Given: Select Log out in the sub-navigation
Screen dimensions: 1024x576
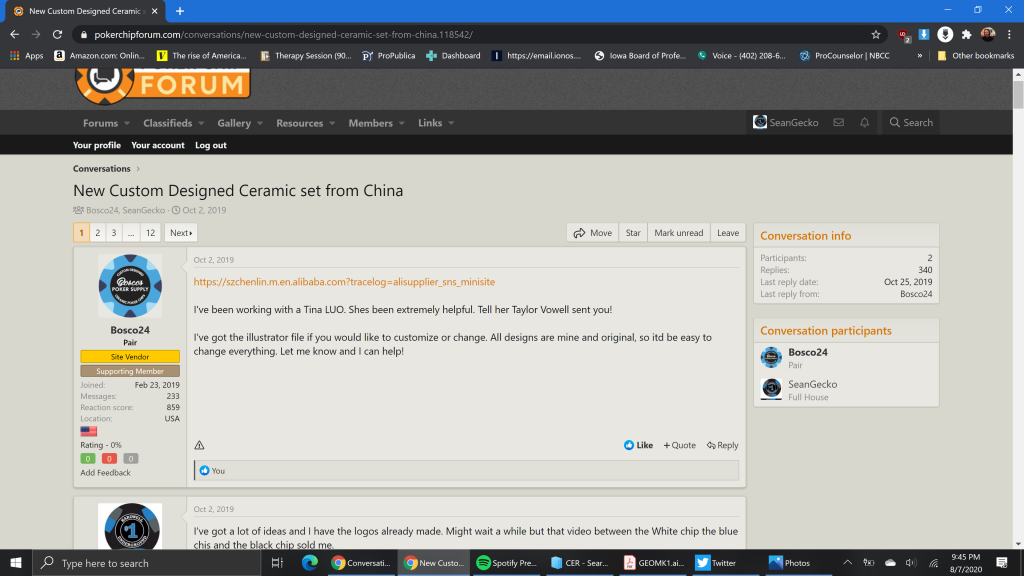Looking at the screenshot, I should (x=211, y=145).
